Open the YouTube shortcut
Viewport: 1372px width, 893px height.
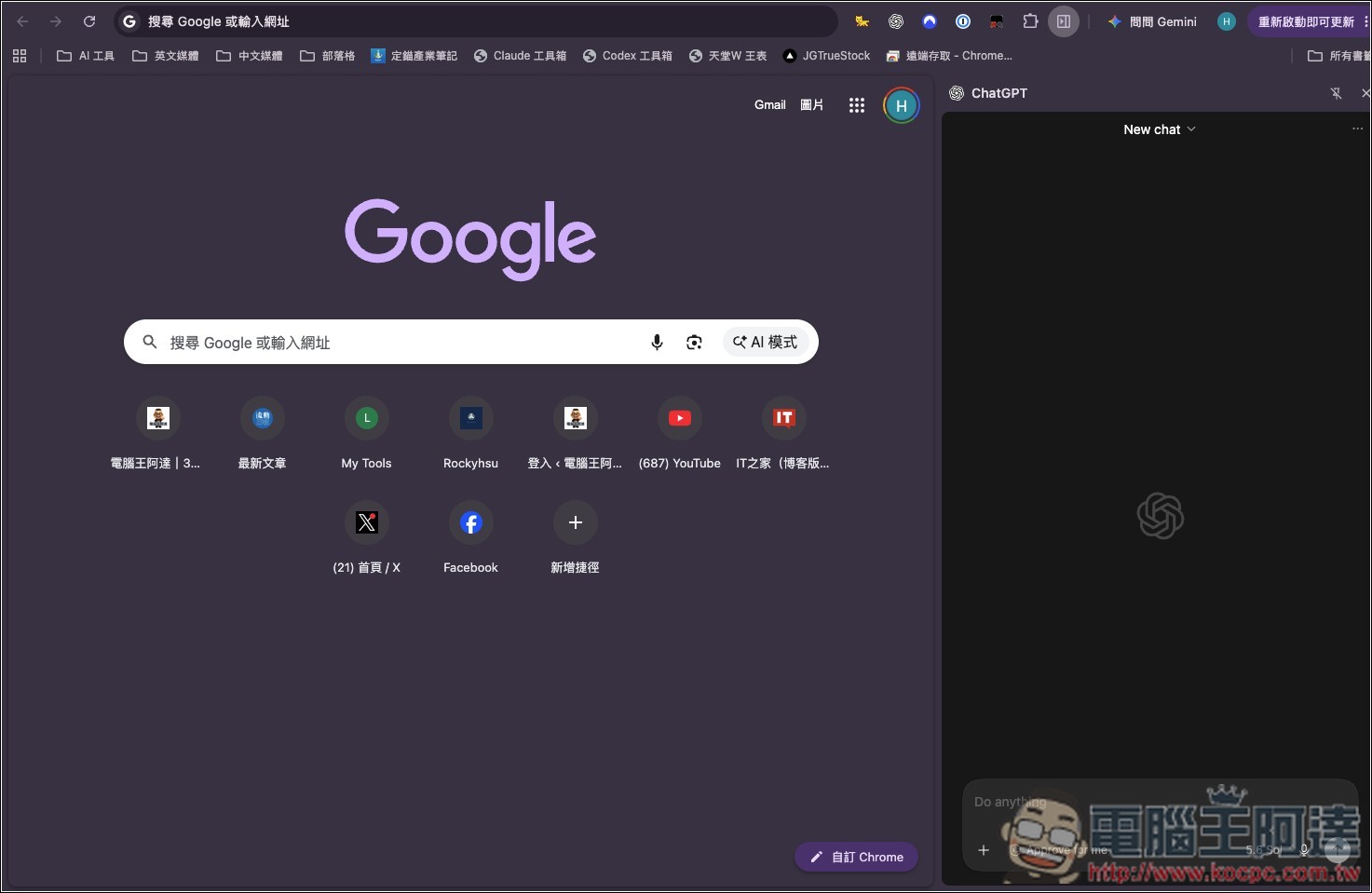pos(680,434)
